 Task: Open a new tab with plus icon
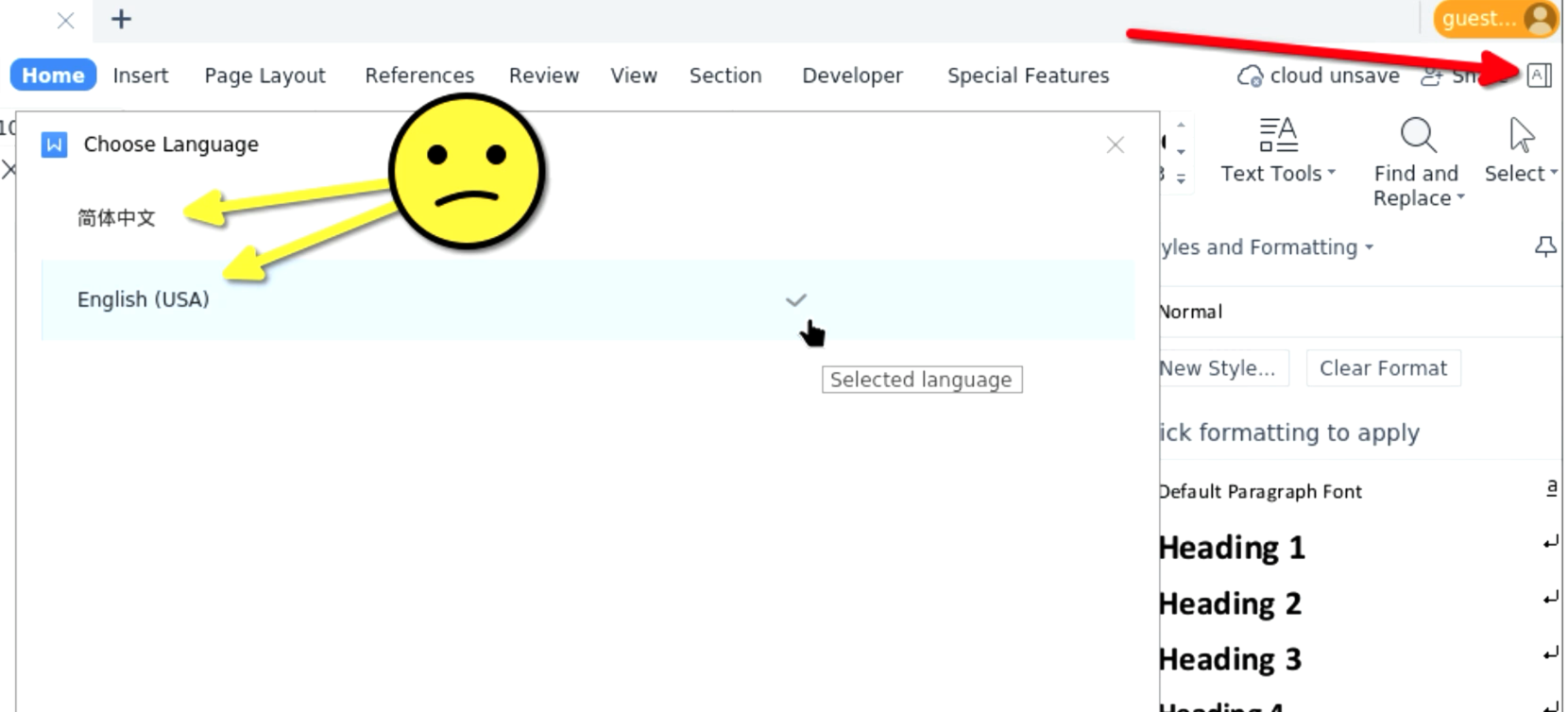point(121,20)
